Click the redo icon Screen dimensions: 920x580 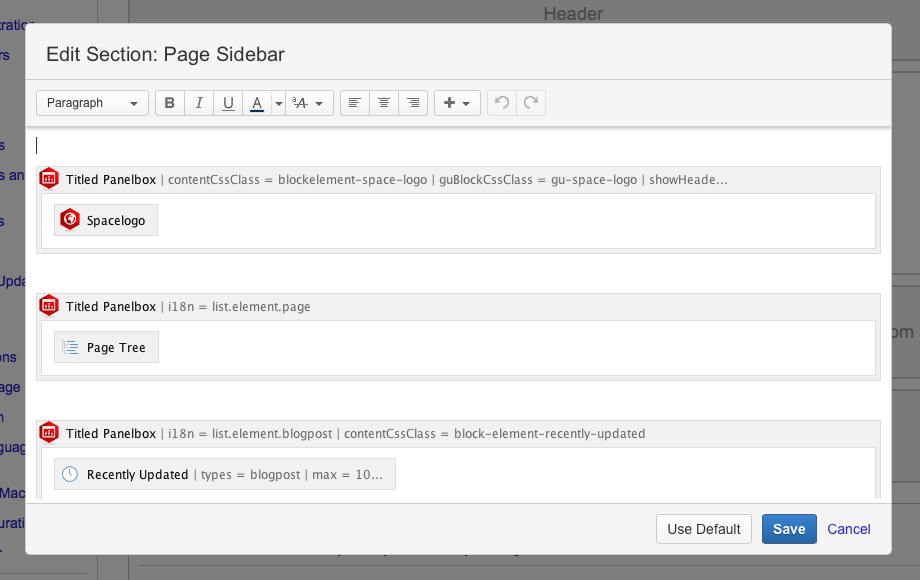point(531,102)
